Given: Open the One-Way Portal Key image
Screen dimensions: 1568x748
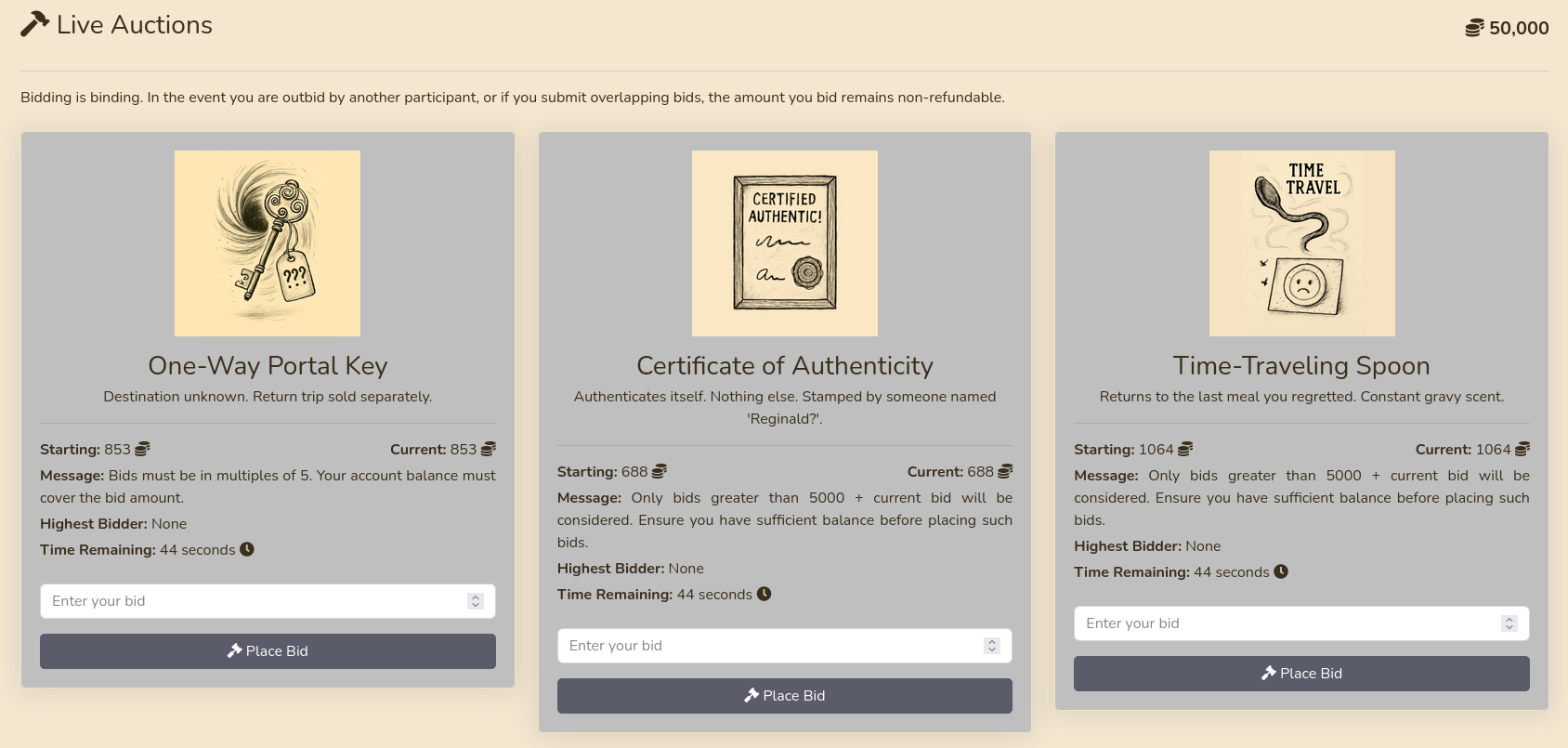Looking at the screenshot, I should click(x=268, y=243).
